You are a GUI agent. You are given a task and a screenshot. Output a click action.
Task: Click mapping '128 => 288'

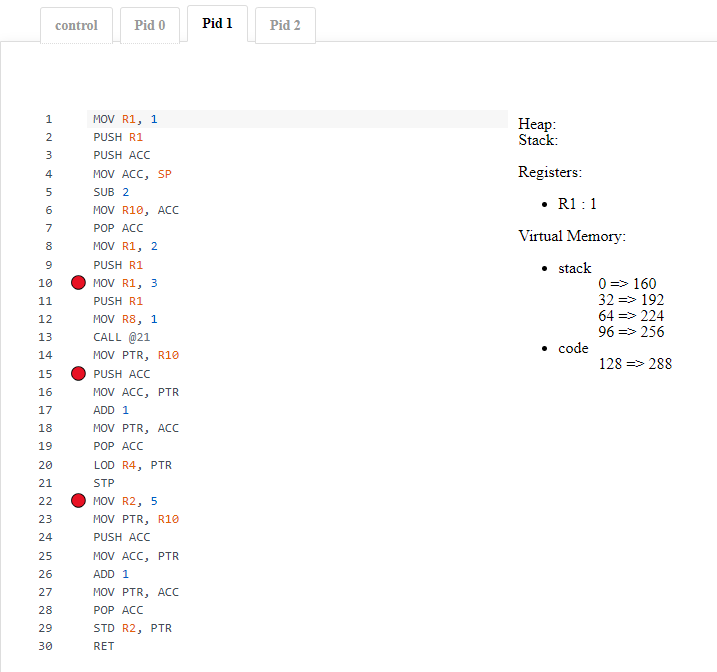click(x=635, y=364)
